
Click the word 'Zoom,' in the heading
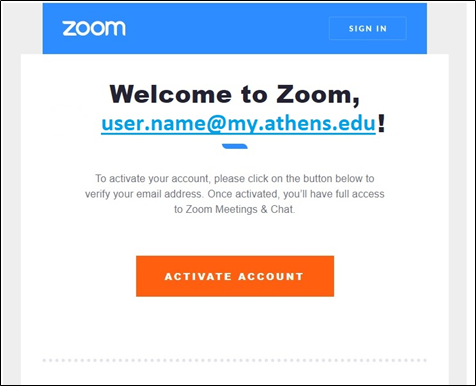(318, 95)
